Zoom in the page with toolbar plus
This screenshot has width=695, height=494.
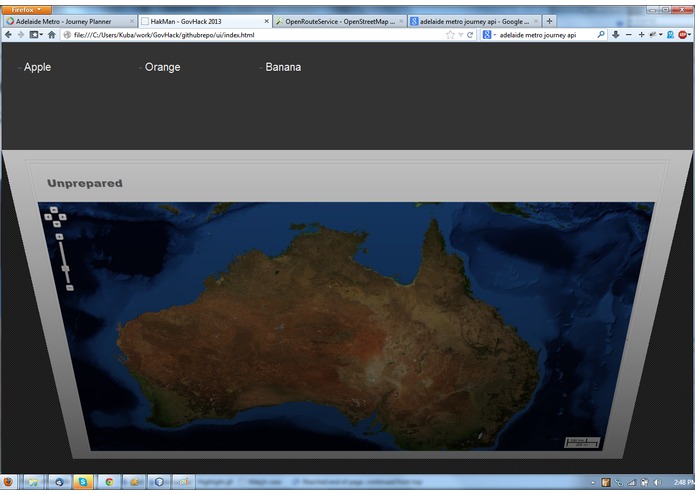(x=641, y=35)
